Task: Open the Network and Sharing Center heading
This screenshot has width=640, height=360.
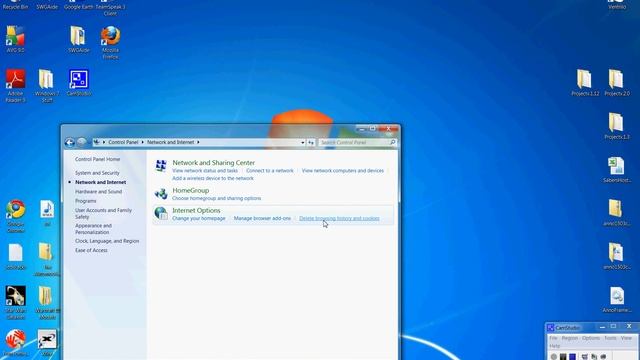Action: (x=213, y=162)
